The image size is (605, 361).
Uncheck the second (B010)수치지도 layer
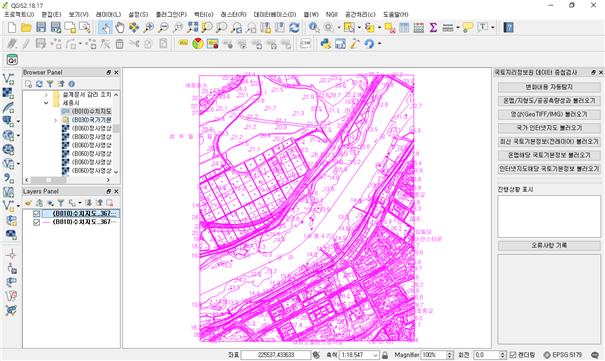37,223
